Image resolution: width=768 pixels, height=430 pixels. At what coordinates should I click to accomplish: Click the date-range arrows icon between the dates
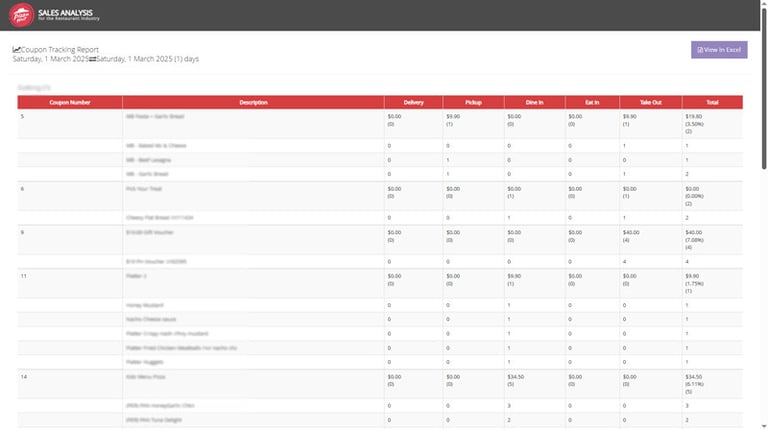[92, 59]
